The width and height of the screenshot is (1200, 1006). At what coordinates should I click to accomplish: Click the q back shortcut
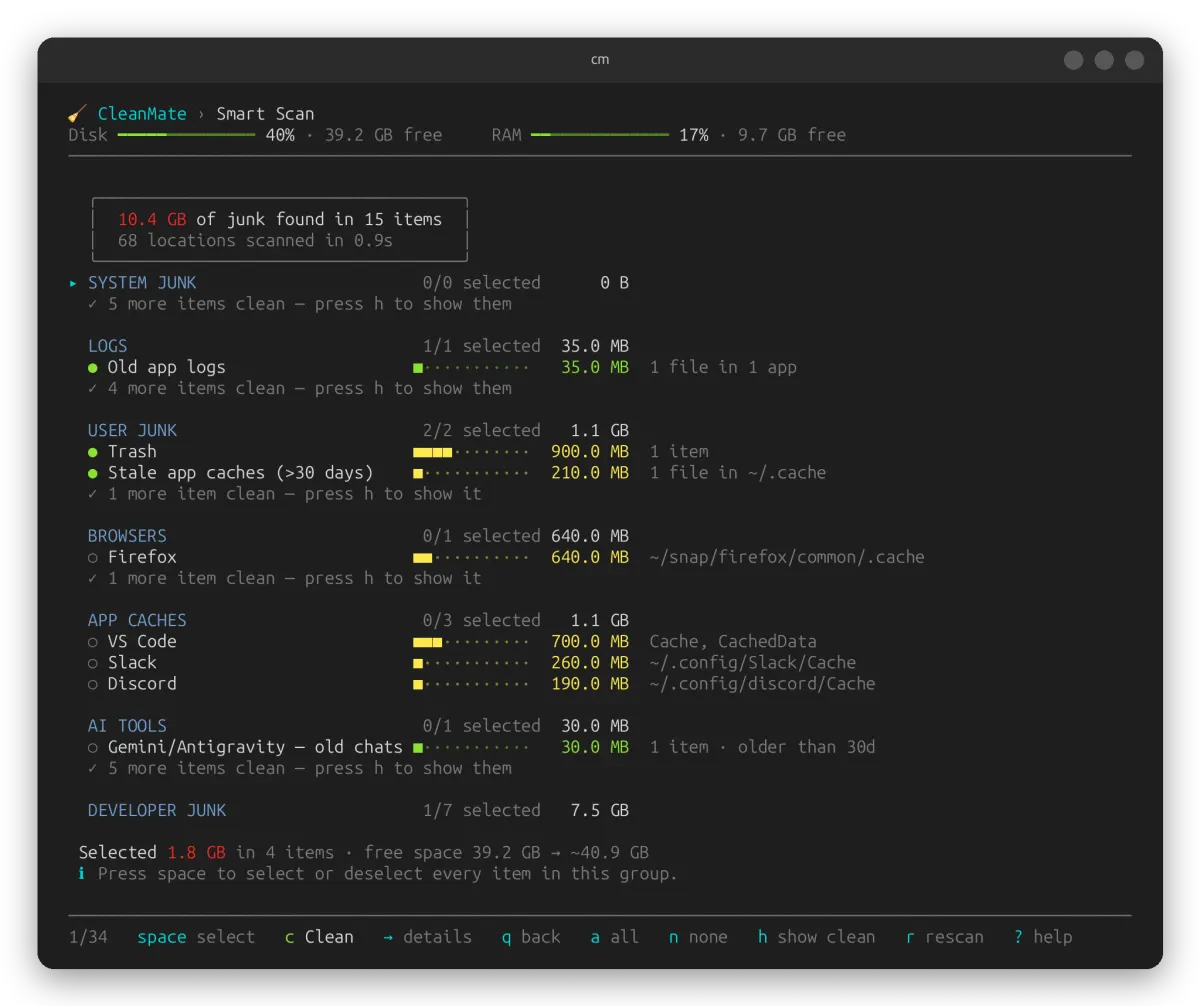[x=531, y=937]
